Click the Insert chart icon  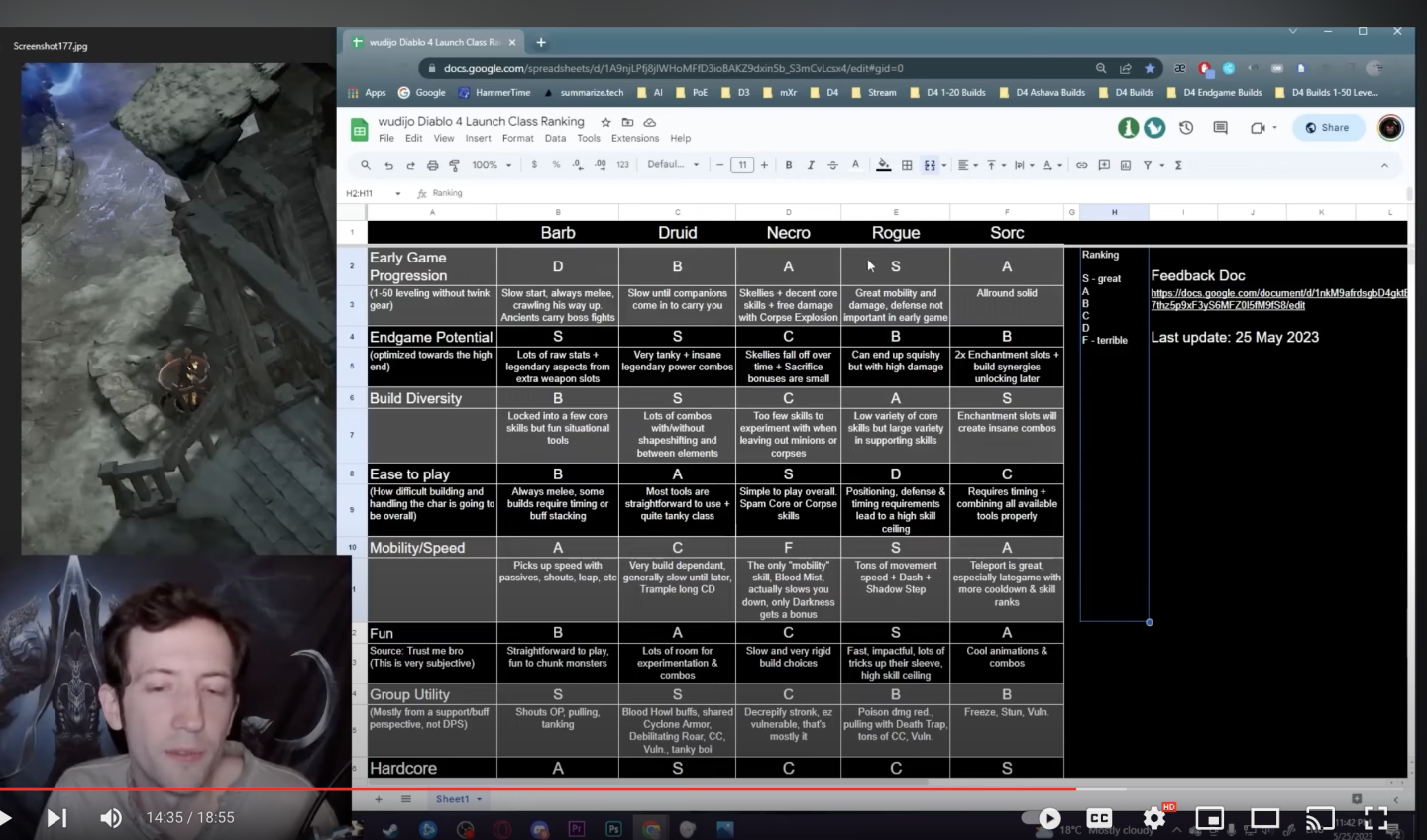point(1125,165)
